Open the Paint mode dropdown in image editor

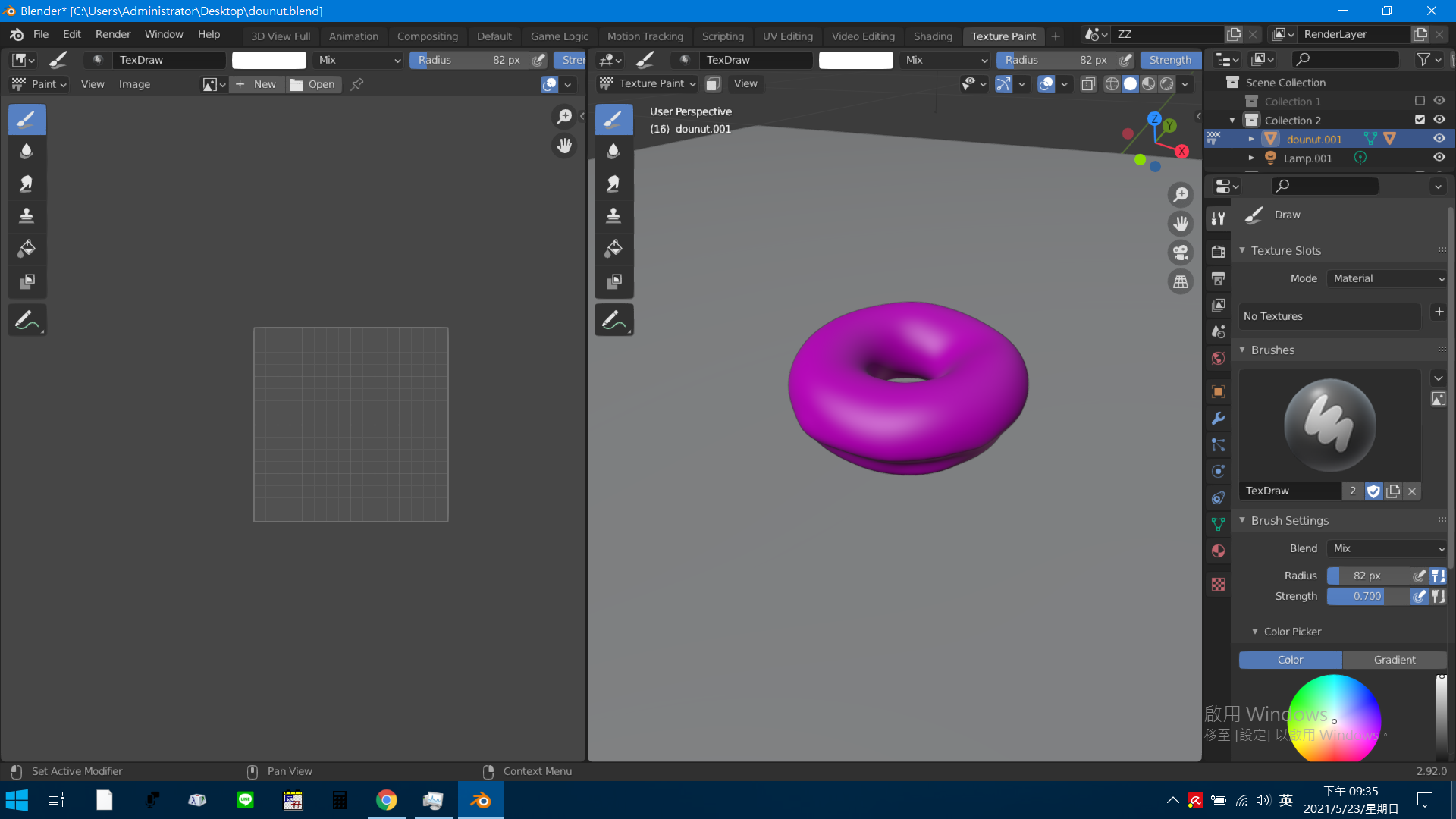(x=39, y=84)
